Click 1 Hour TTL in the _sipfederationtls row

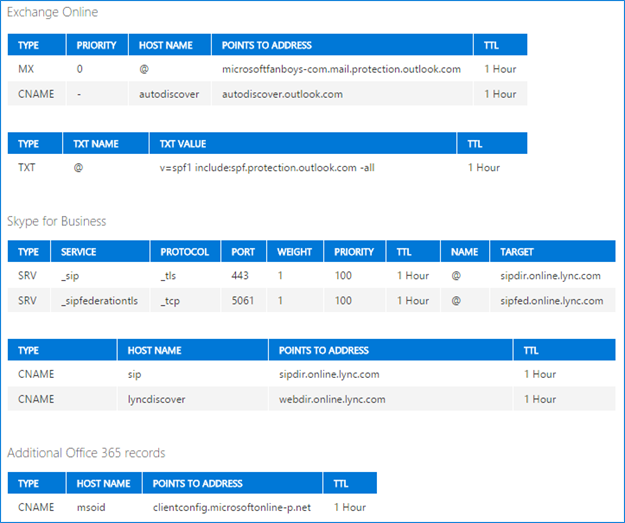click(x=413, y=301)
